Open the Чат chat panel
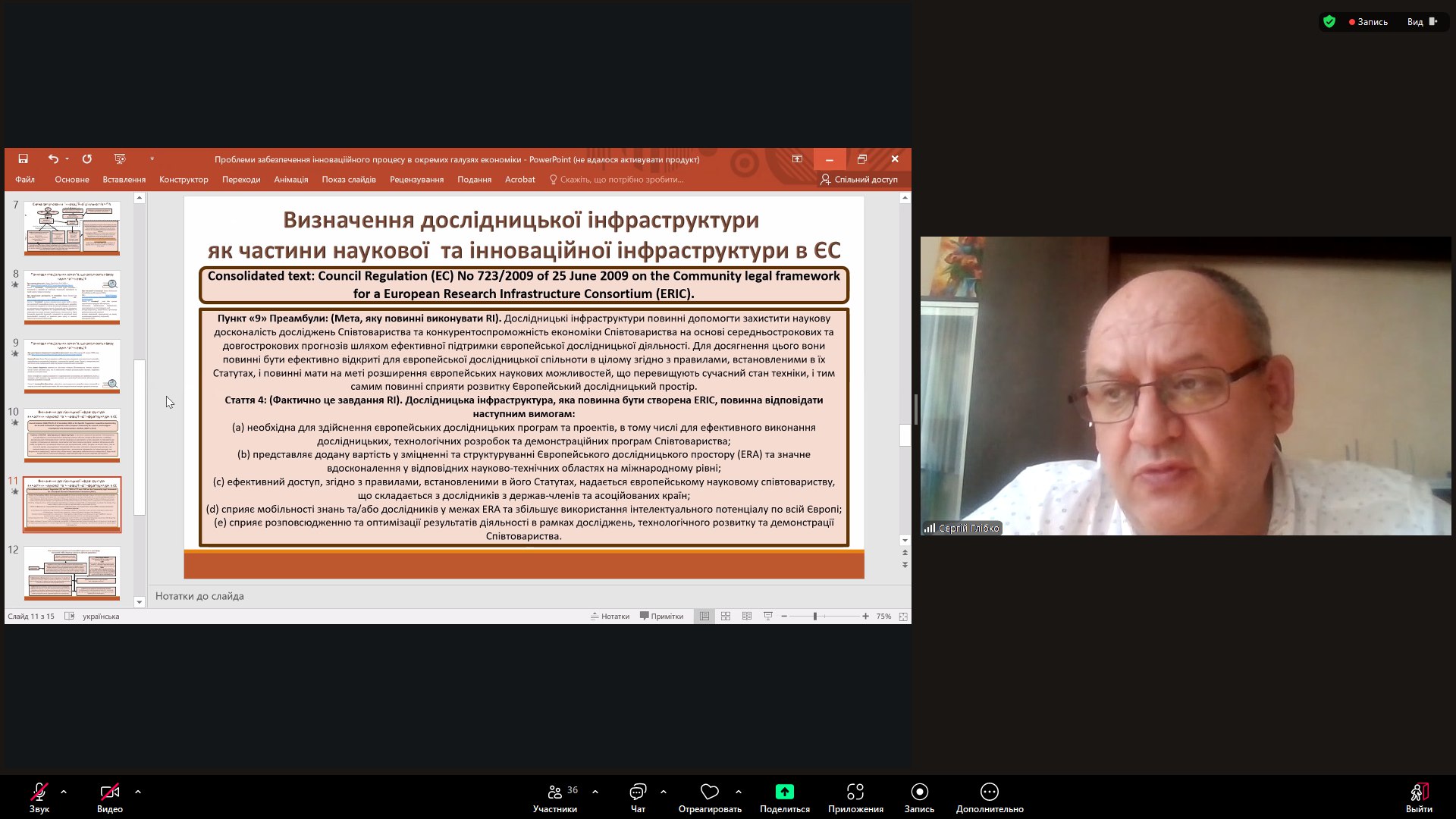Screen dimensions: 1456x819 pyautogui.click(x=638, y=792)
